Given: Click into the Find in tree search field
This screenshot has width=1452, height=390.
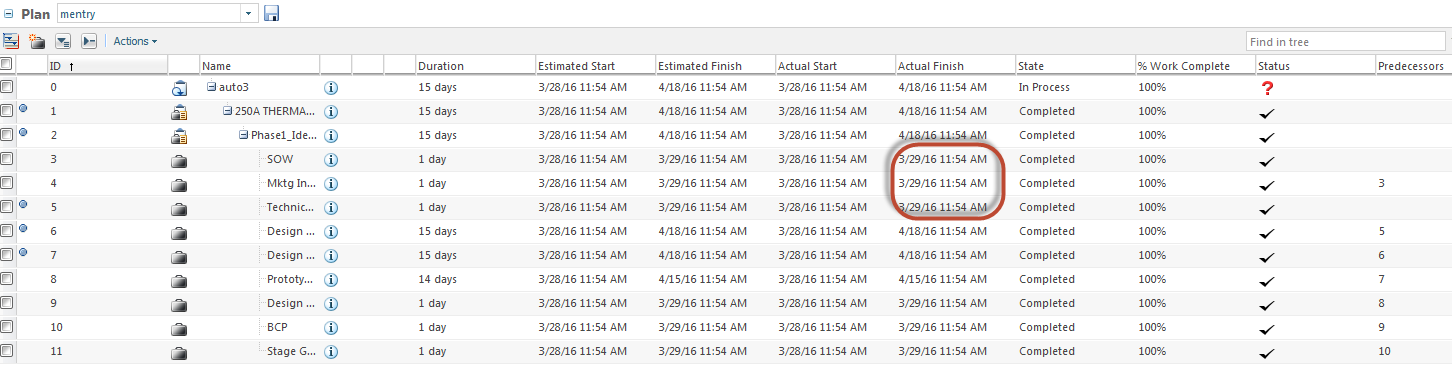Looking at the screenshot, I should coord(1346,42).
